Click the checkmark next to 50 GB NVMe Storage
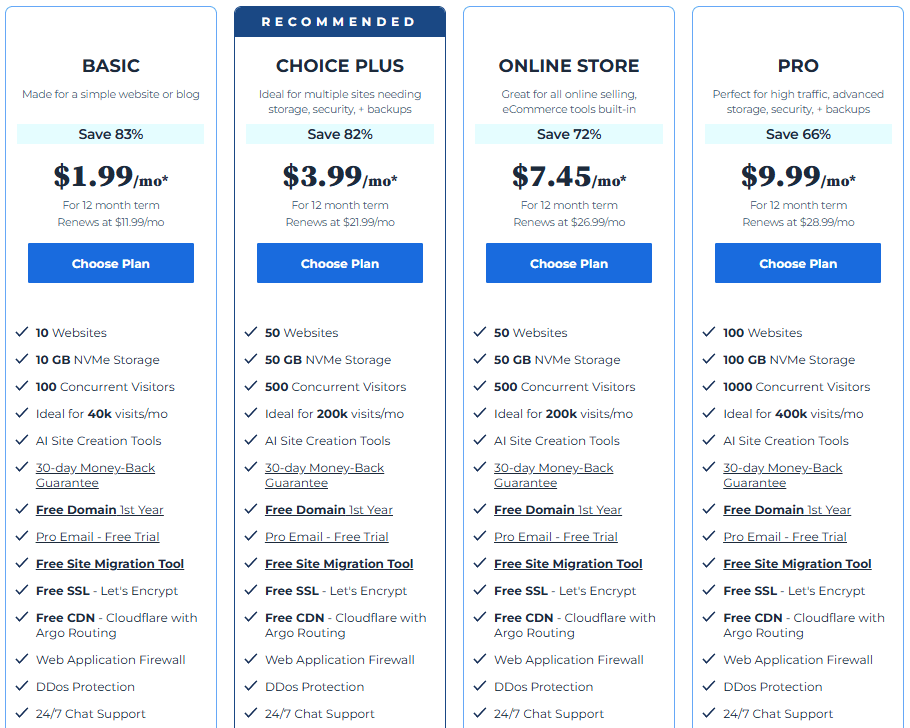The image size is (910, 728). click(x=249, y=359)
